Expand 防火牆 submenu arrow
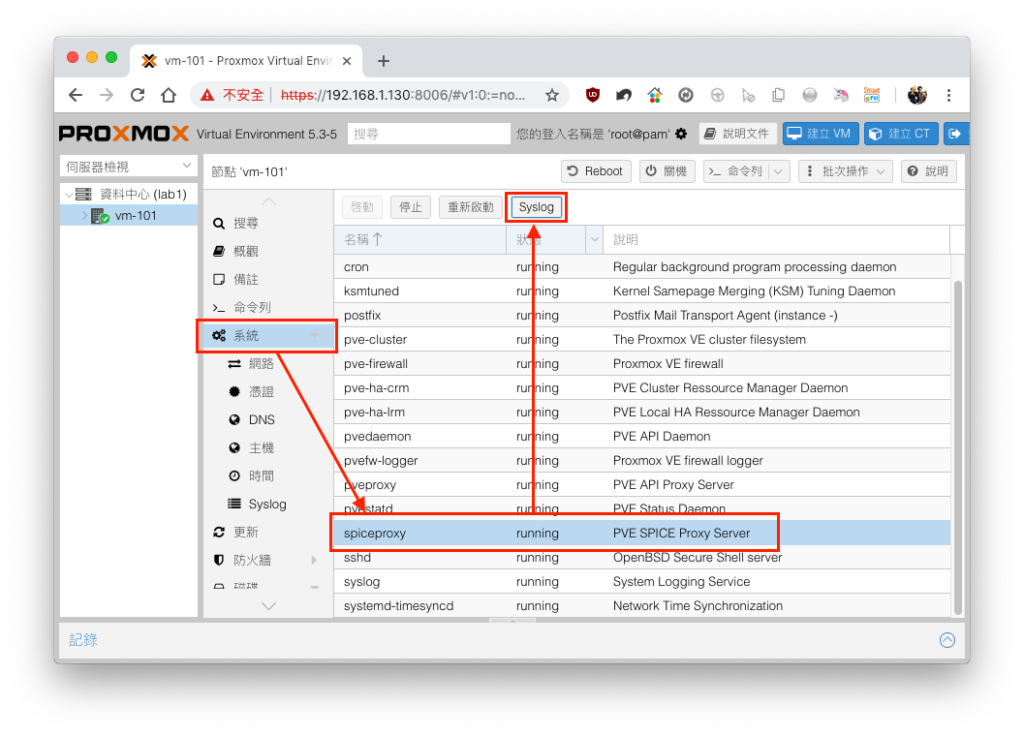 315,560
